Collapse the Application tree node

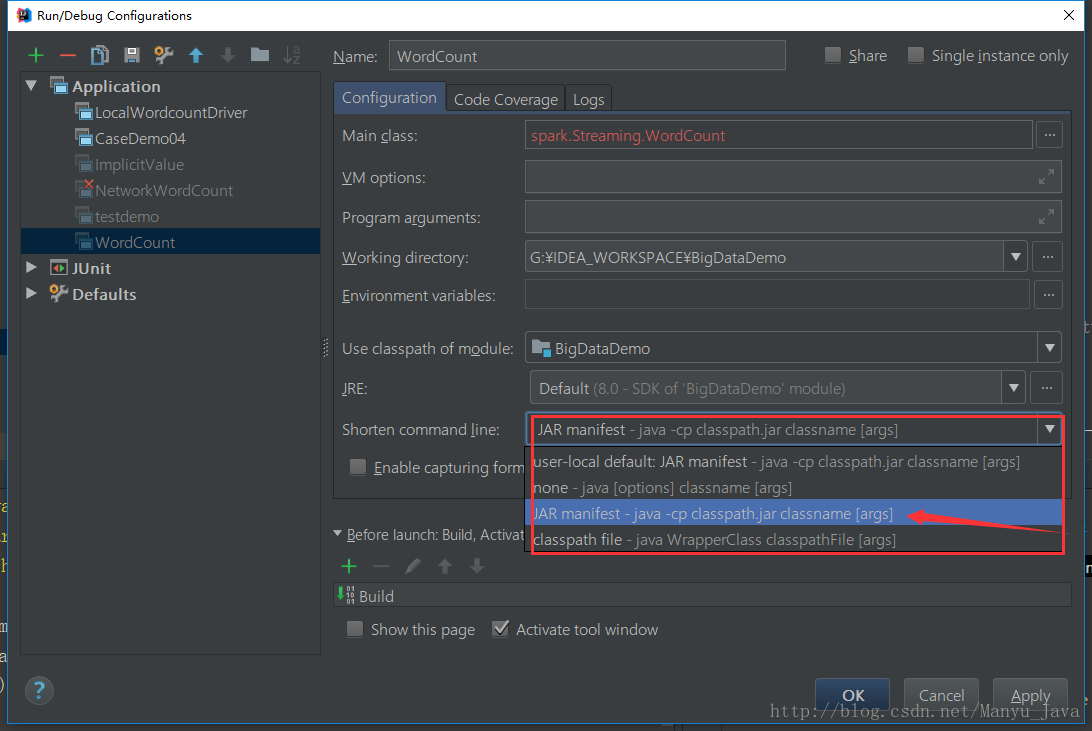pyautogui.click(x=31, y=86)
